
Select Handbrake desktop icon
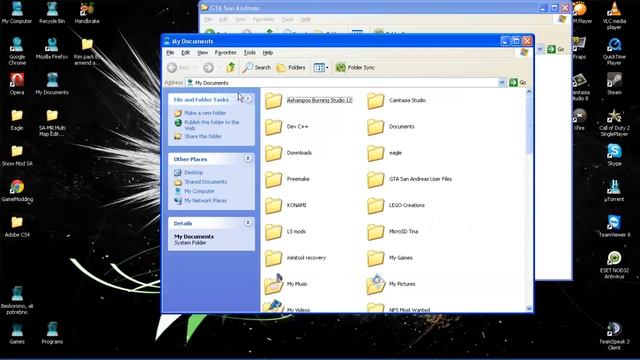coord(87,13)
